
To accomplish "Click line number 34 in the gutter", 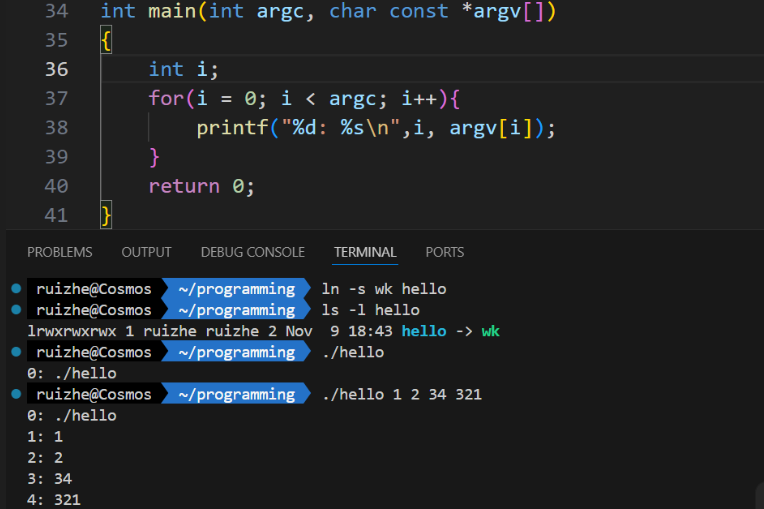I will 57,11.
